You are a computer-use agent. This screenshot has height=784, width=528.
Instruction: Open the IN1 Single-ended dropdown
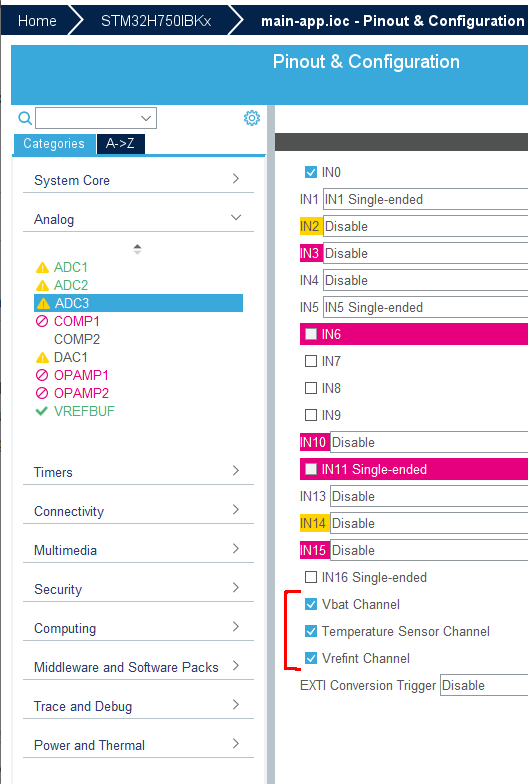point(426,200)
